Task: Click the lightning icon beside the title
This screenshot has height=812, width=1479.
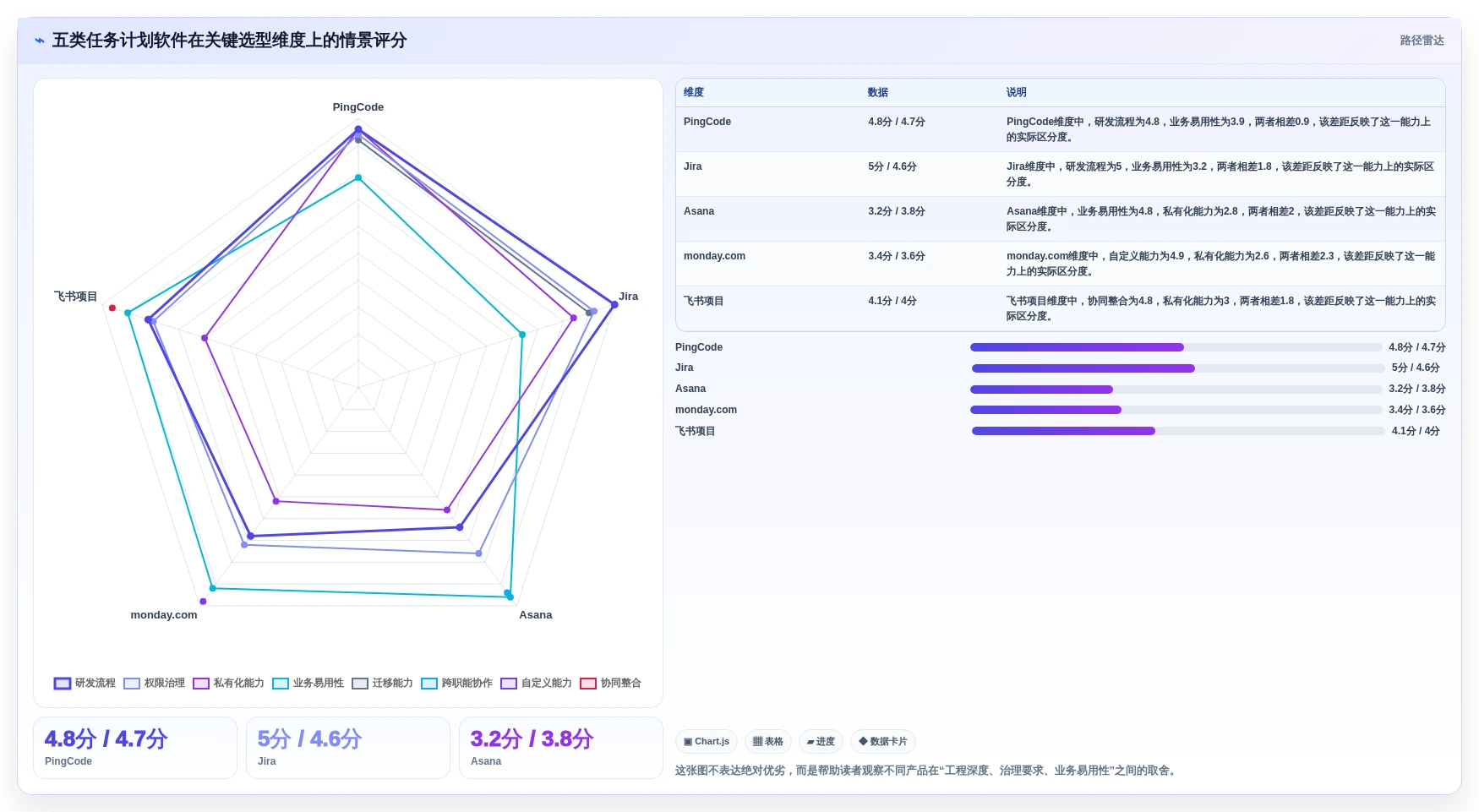Action: coord(39,41)
